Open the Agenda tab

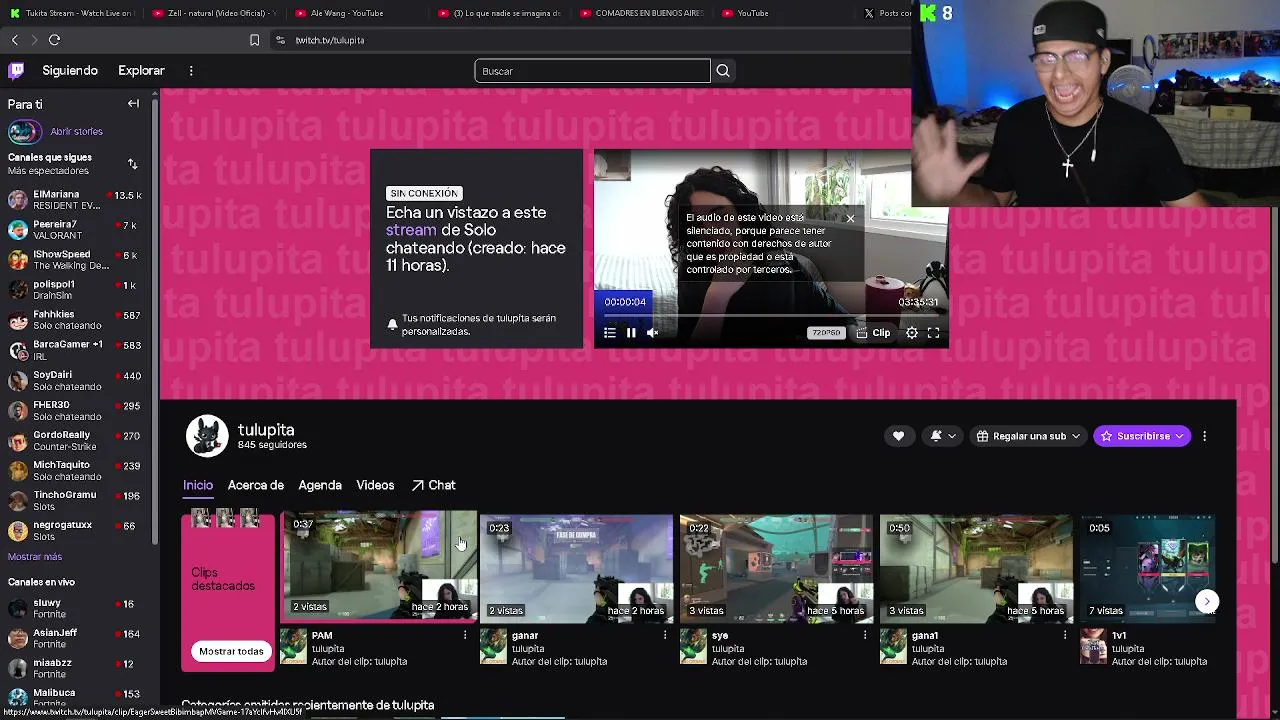point(320,485)
